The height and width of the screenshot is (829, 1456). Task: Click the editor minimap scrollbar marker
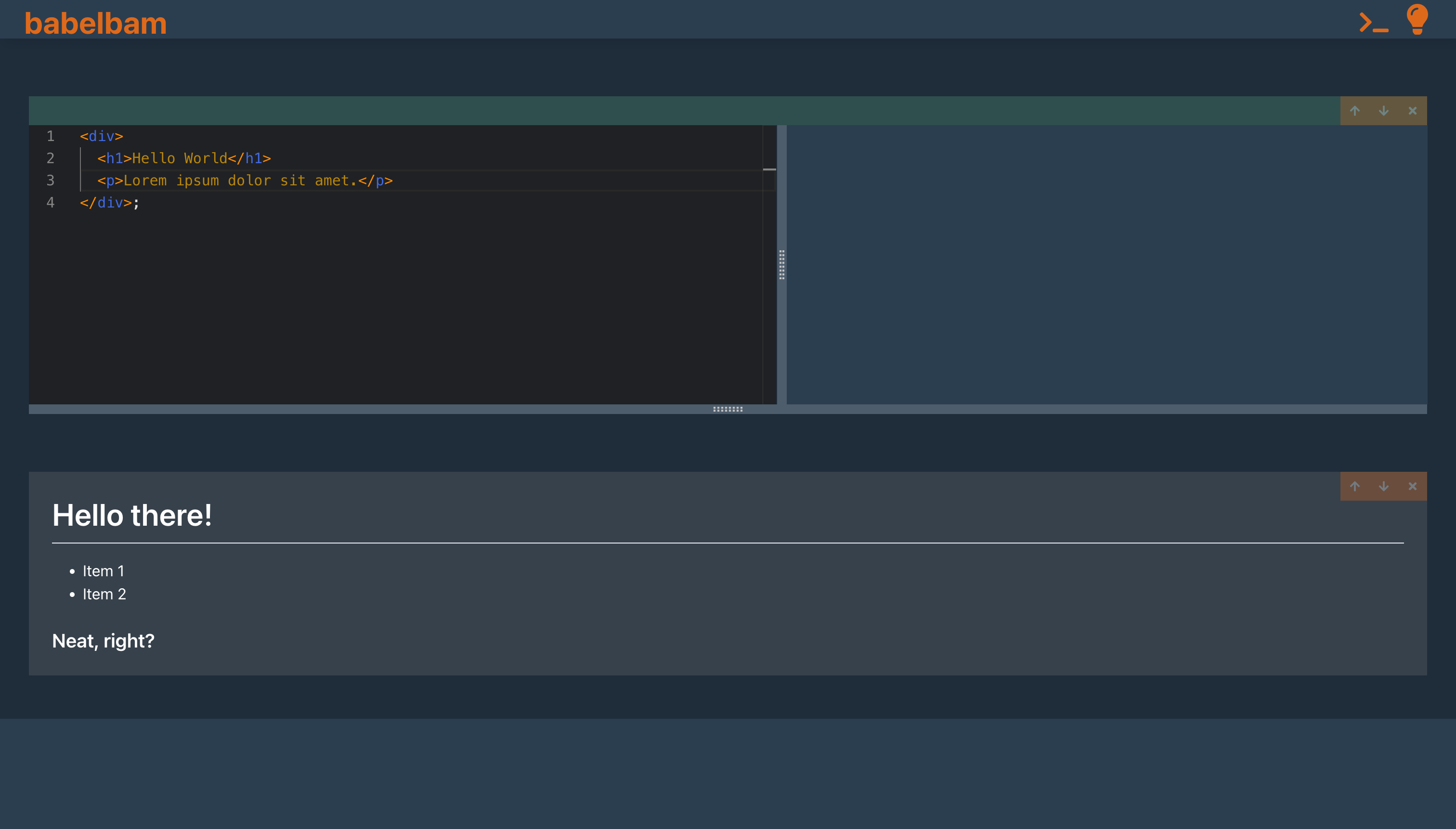click(x=769, y=169)
